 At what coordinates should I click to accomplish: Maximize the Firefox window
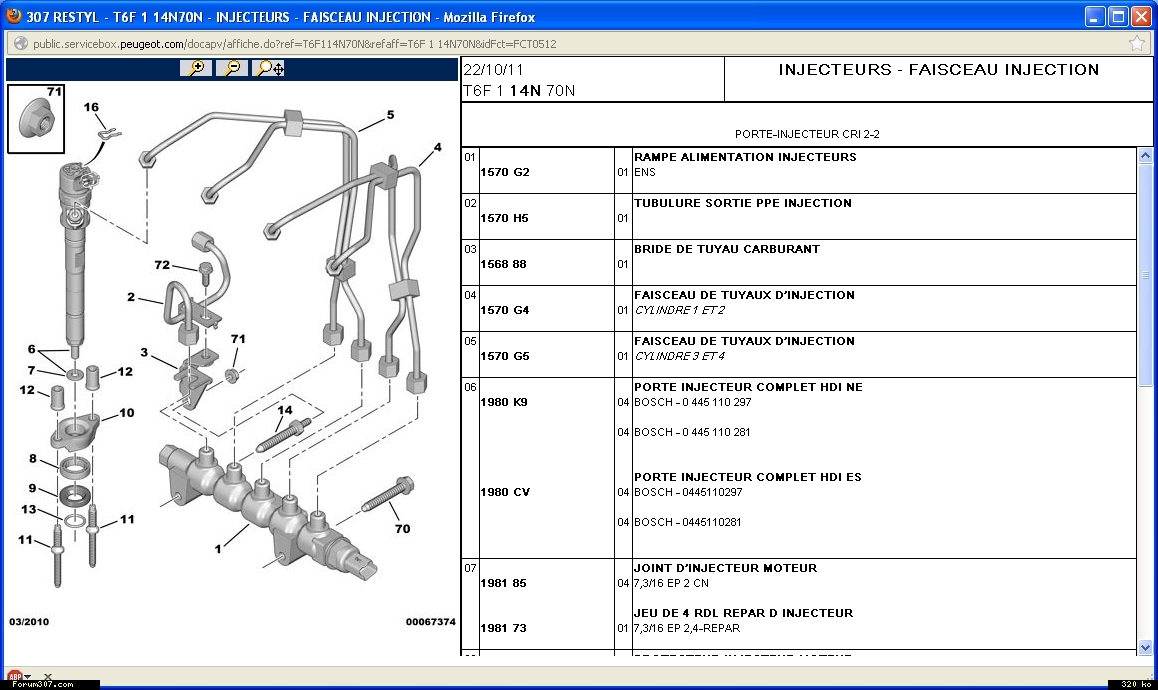pyautogui.click(x=1118, y=16)
